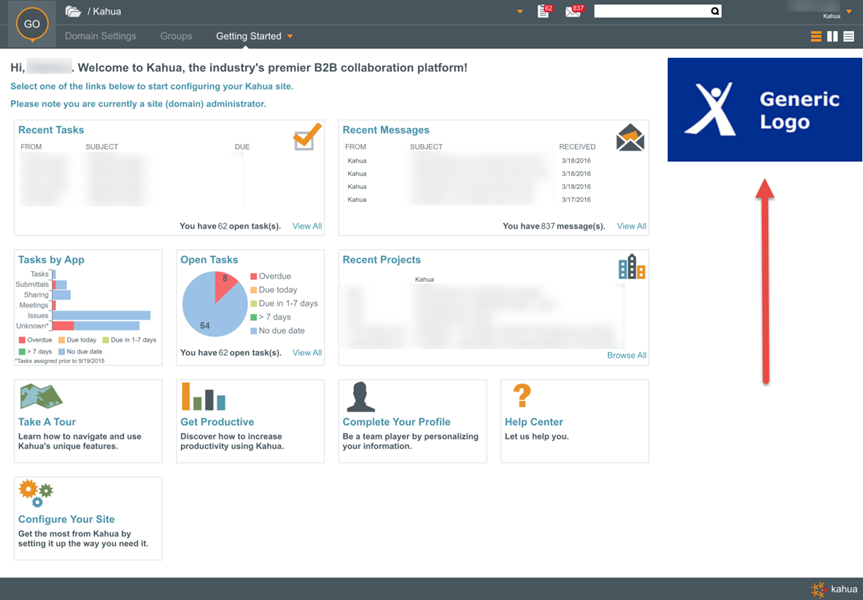
Task: Open the tasks icon with 62 badge
Action: click(x=544, y=11)
